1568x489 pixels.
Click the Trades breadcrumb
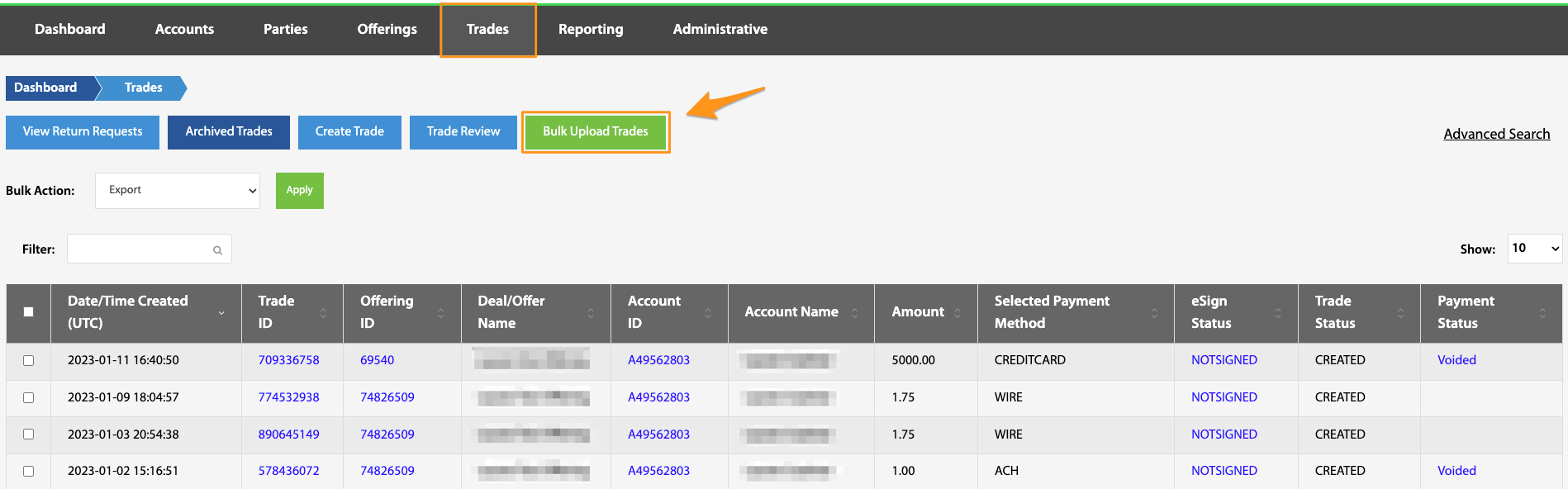click(x=144, y=88)
